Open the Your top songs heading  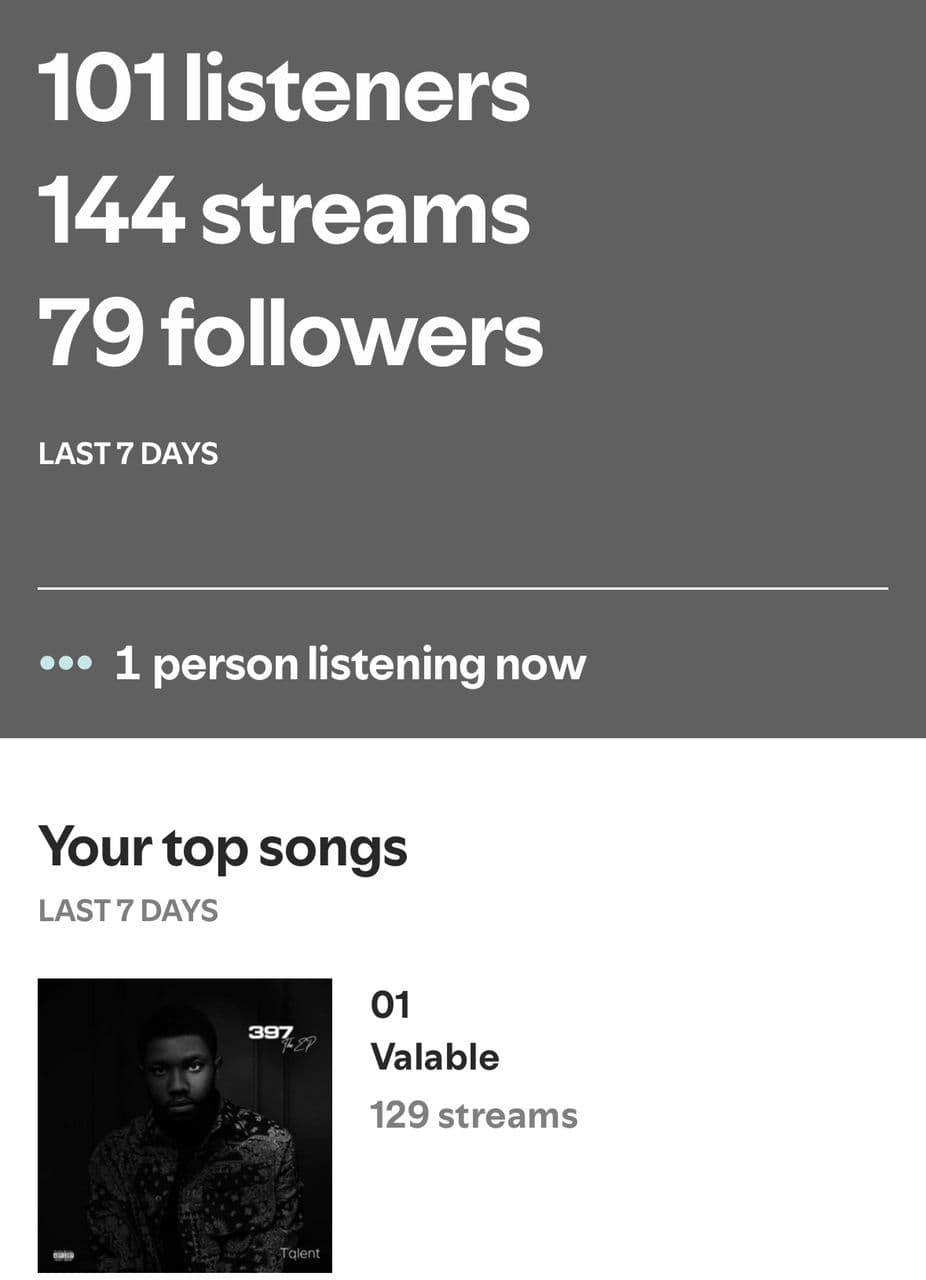click(x=223, y=848)
